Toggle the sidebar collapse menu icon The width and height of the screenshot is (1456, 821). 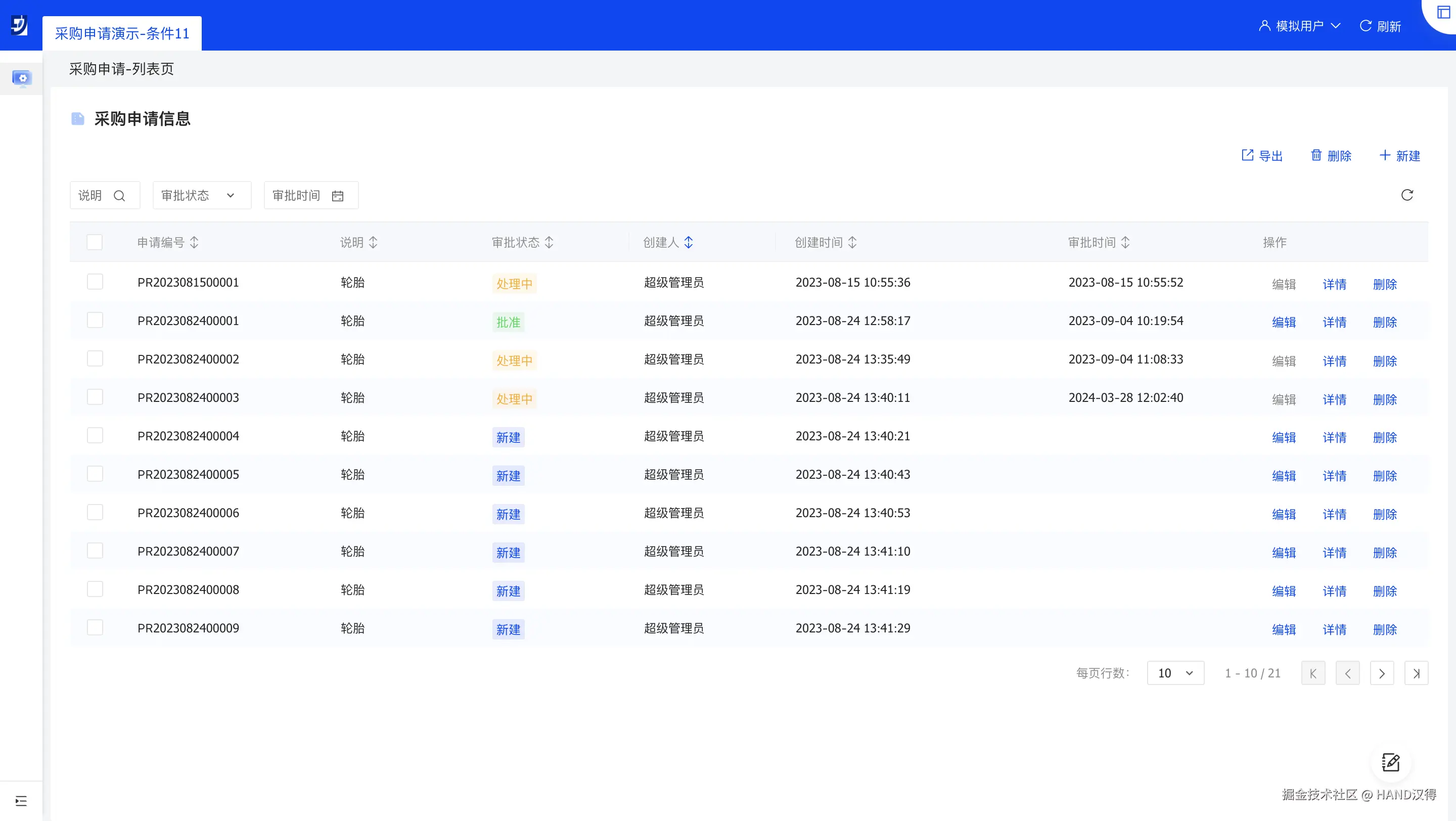21,801
